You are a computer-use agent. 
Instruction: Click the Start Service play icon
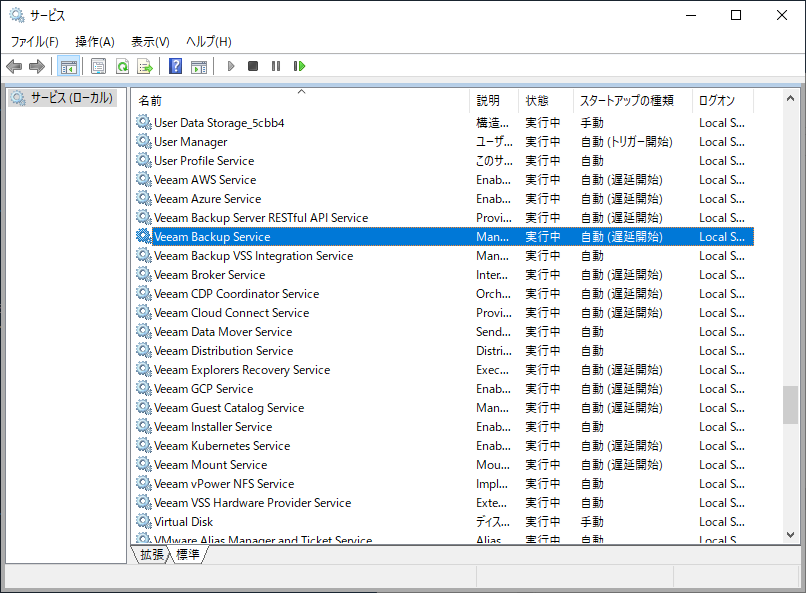(x=231, y=66)
